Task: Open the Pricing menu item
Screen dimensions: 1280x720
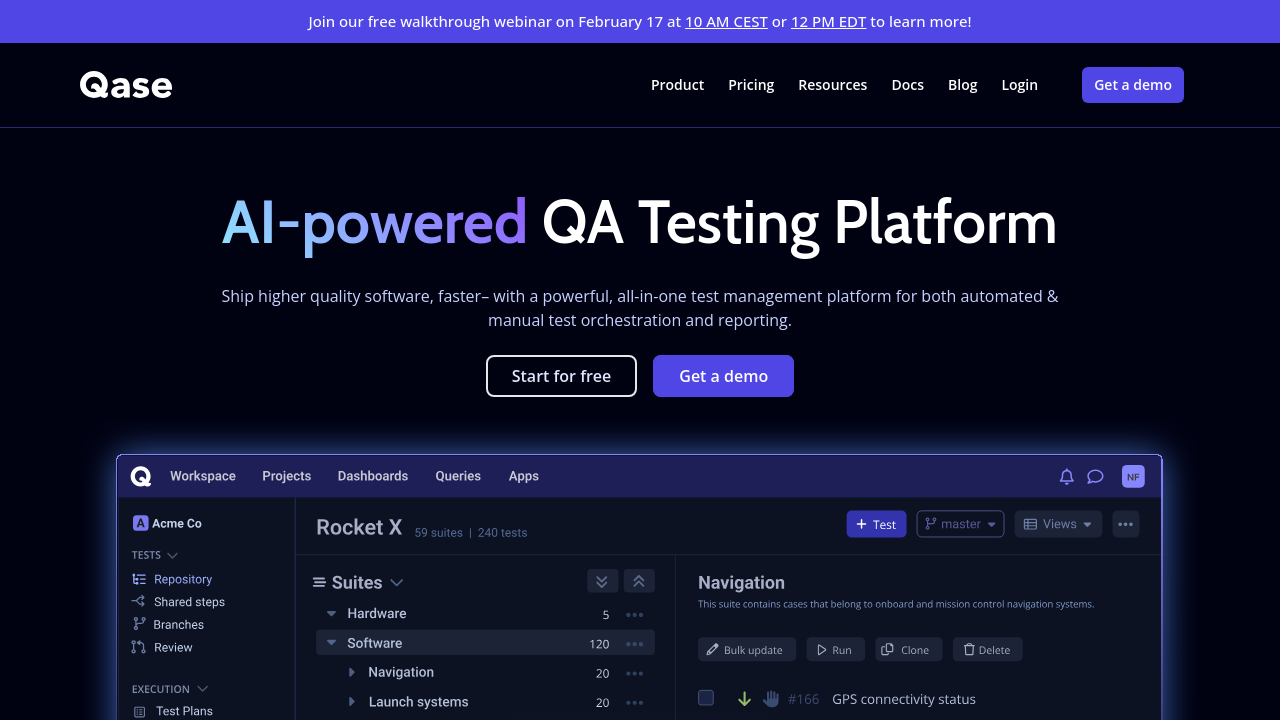Action: (751, 85)
